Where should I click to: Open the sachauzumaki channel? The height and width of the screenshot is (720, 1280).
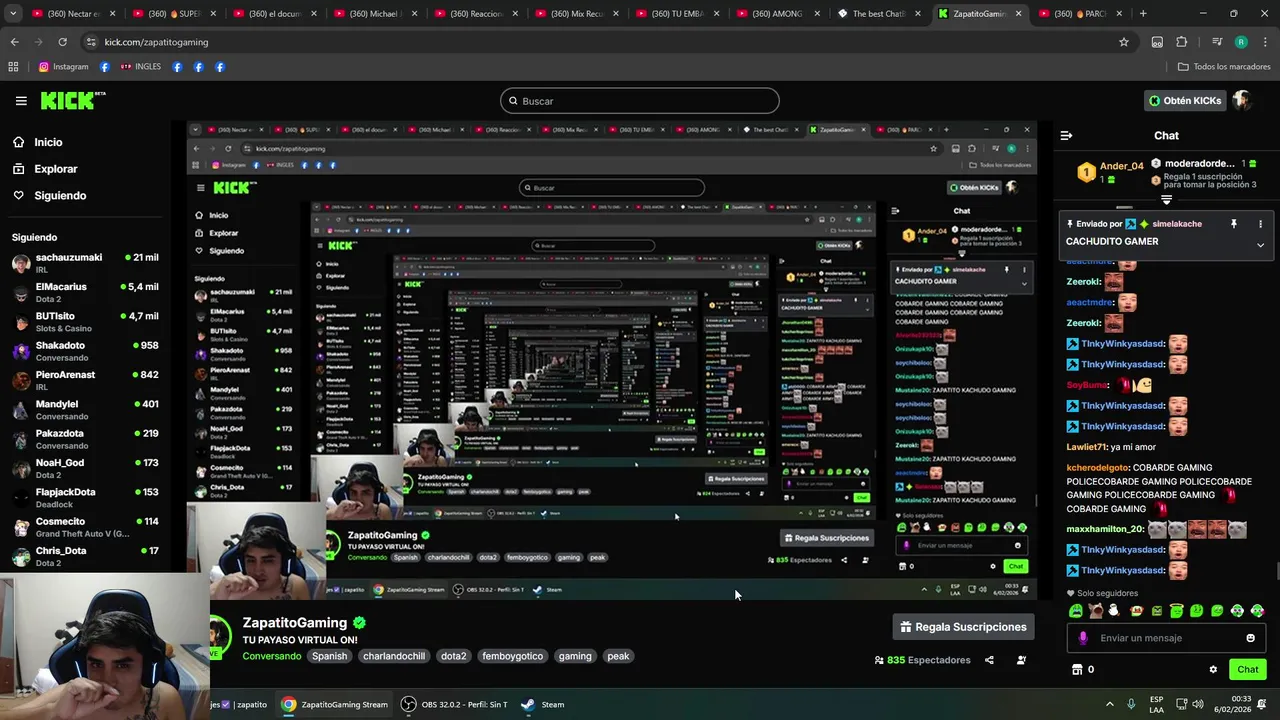point(85,263)
